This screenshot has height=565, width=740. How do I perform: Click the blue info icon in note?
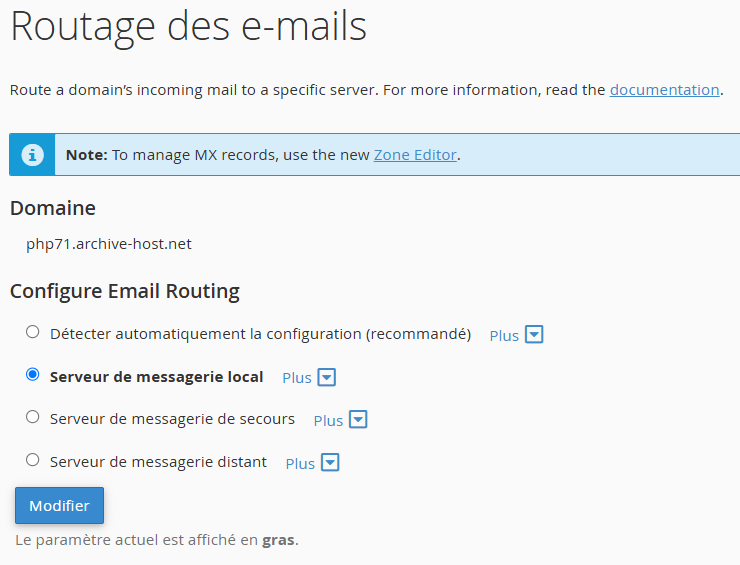(33, 155)
